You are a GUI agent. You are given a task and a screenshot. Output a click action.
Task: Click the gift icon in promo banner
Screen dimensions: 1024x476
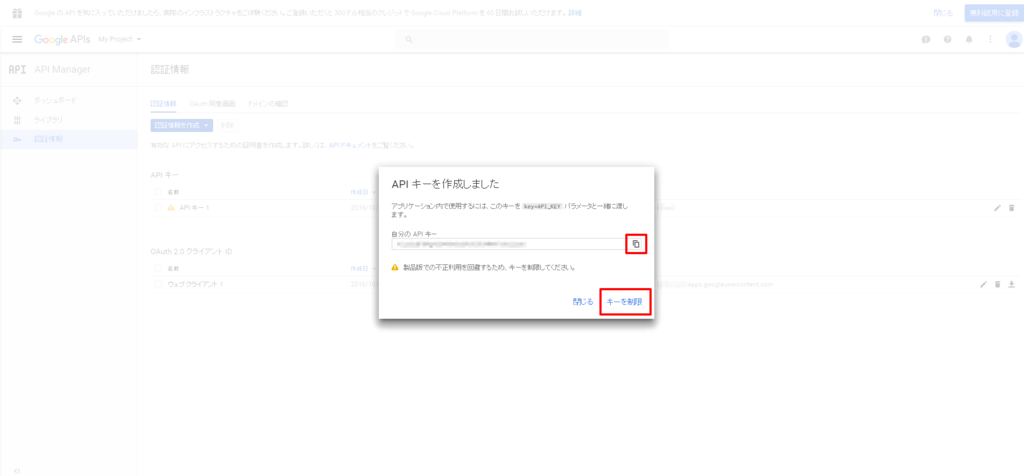(x=18, y=12)
